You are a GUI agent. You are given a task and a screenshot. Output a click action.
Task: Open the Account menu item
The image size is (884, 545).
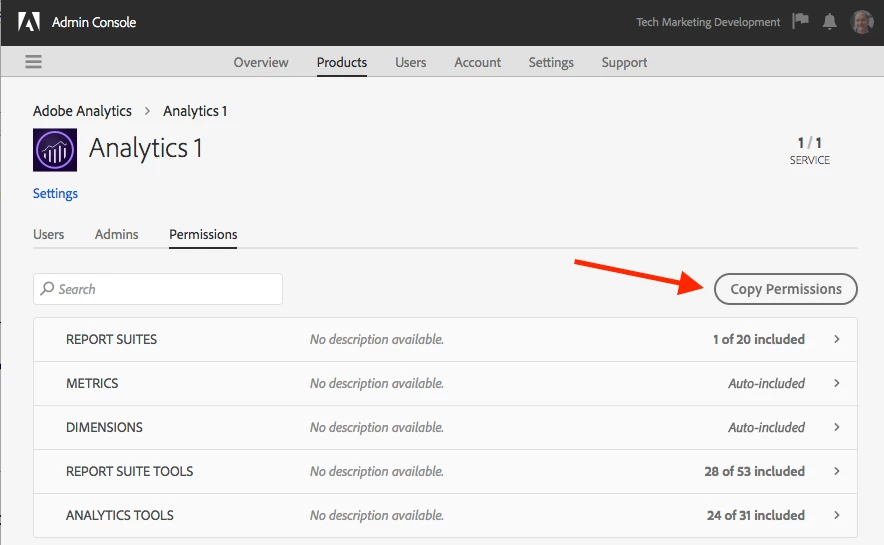[x=478, y=62]
